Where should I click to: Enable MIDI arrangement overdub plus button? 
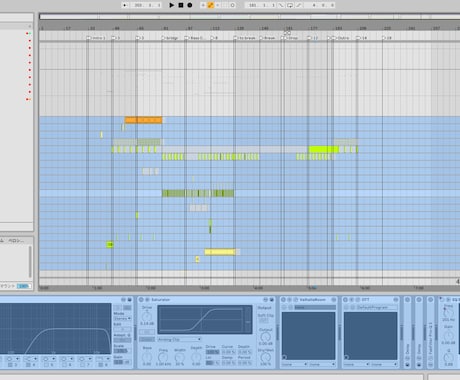tap(203, 5)
